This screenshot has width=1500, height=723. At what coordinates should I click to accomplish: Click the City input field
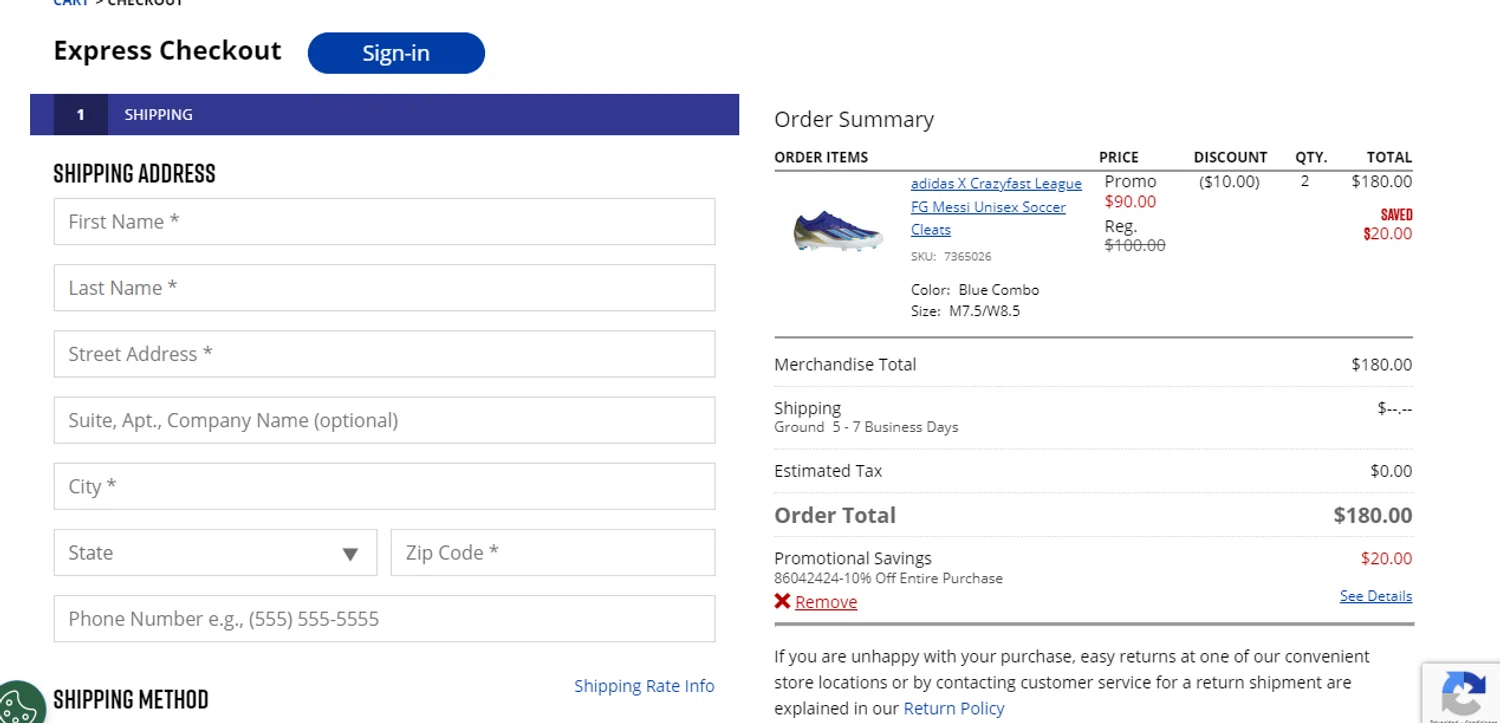pyautogui.click(x=384, y=486)
